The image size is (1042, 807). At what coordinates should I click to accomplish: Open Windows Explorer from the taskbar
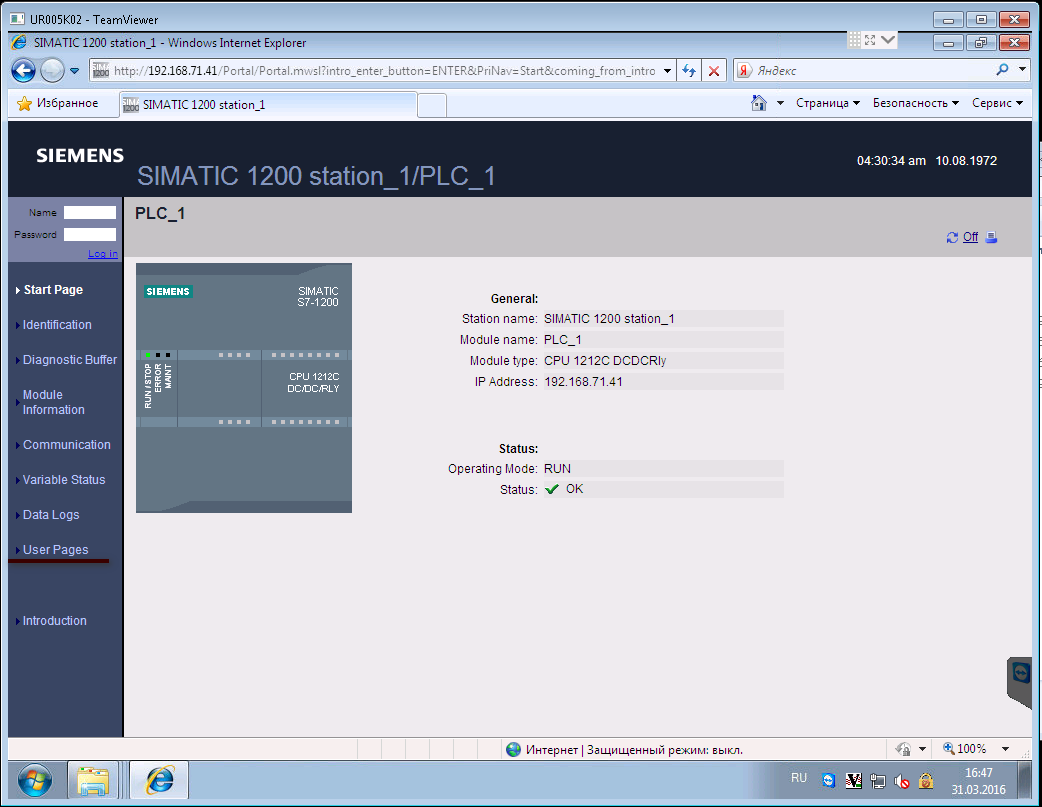(x=94, y=779)
